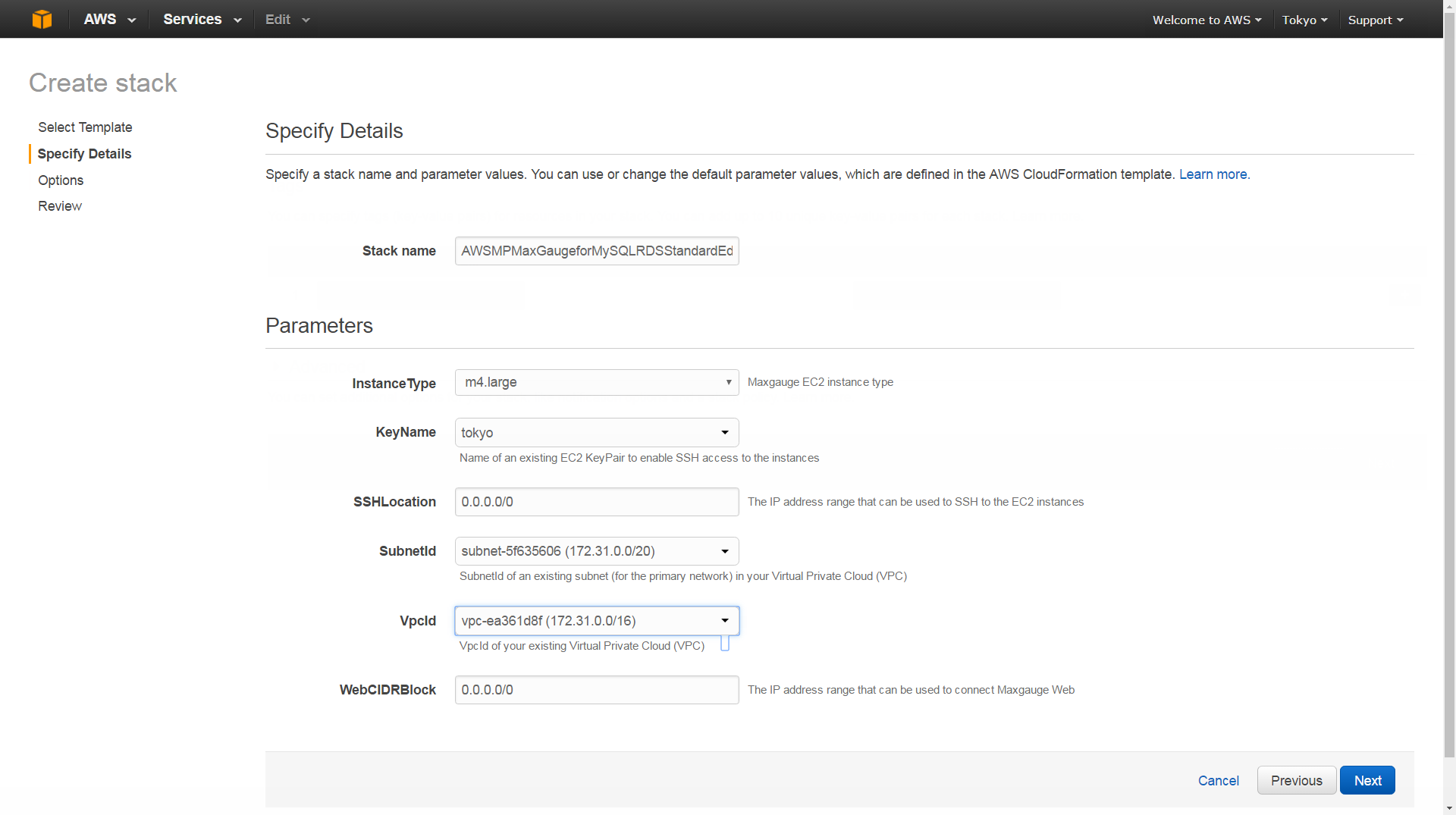The image size is (1456, 815).
Task: Go to the Options step
Action: click(x=61, y=180)
